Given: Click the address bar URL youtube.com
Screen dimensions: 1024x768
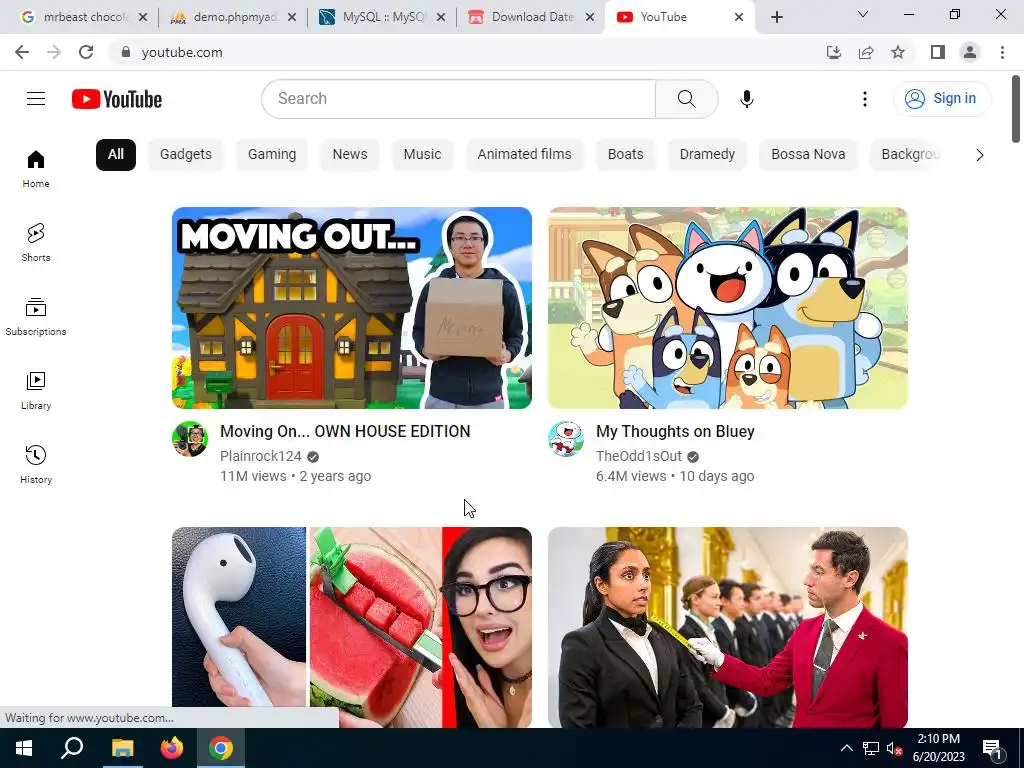Looking at the screenshot, I should click(182, 52).
